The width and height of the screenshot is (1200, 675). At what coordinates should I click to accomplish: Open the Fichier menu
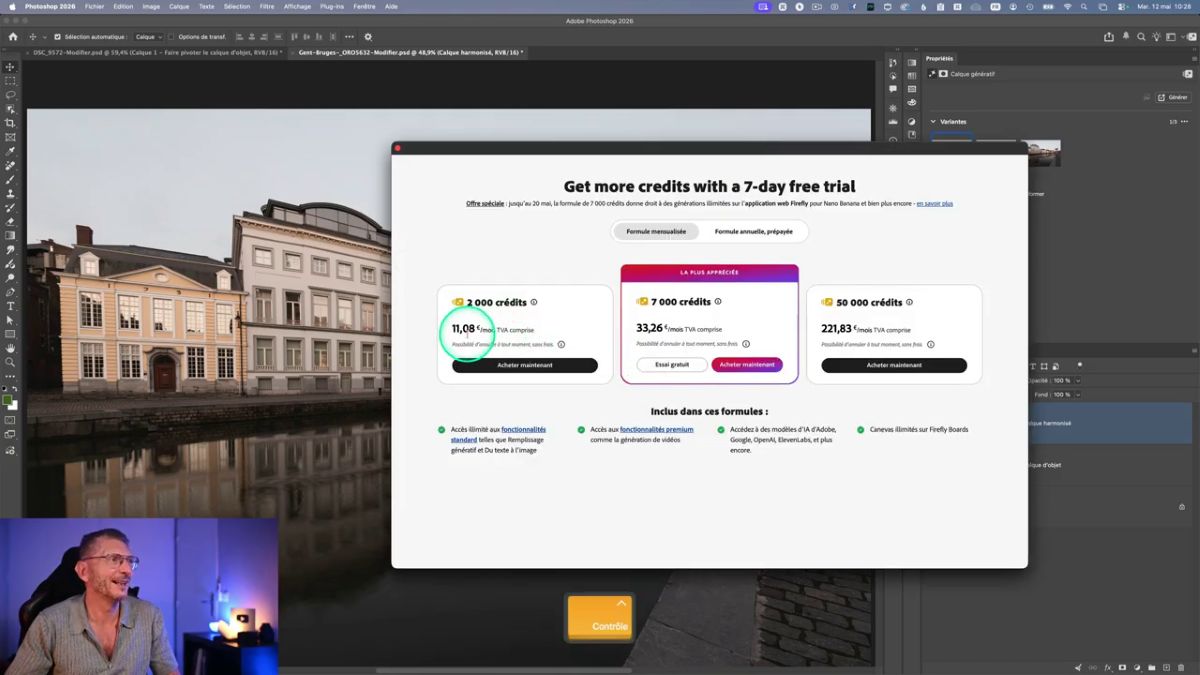[94, 6]
